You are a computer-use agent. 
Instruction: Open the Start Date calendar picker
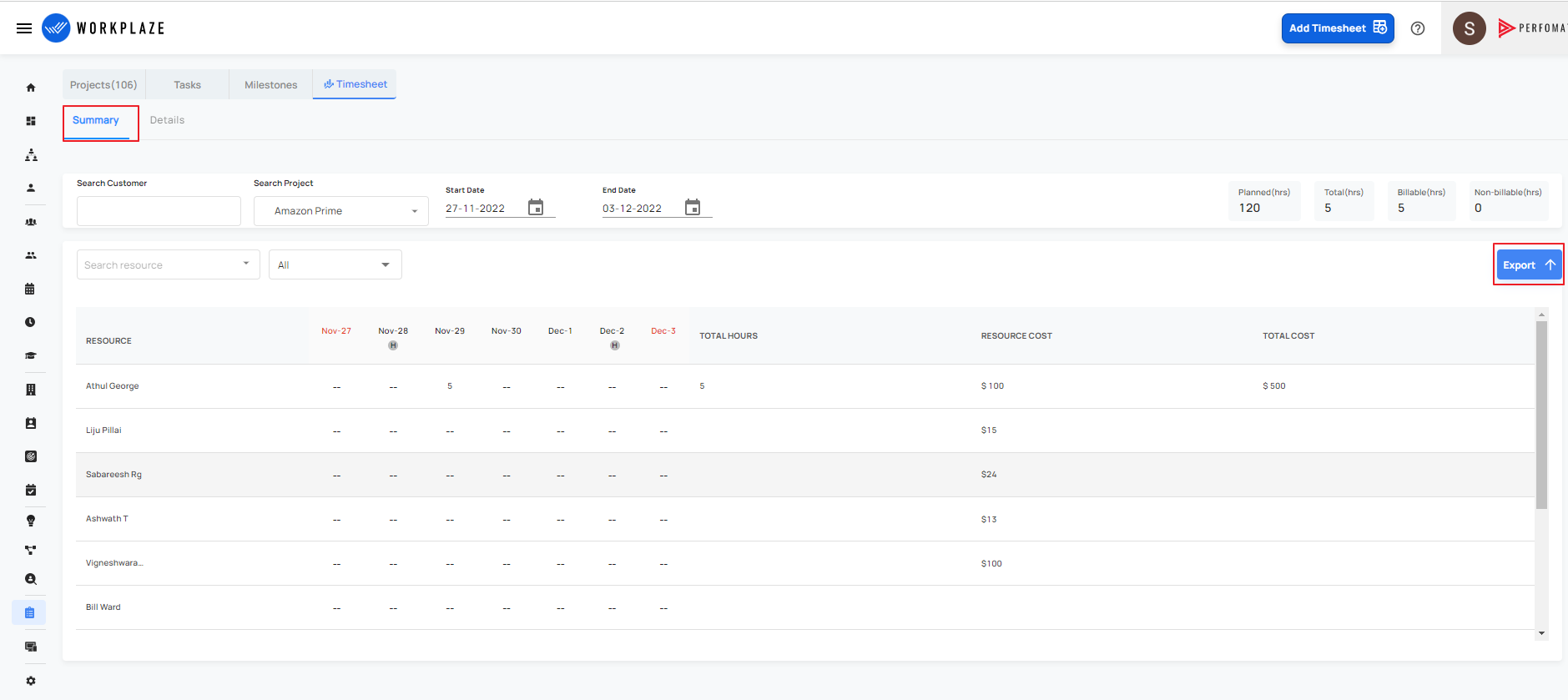536,207
